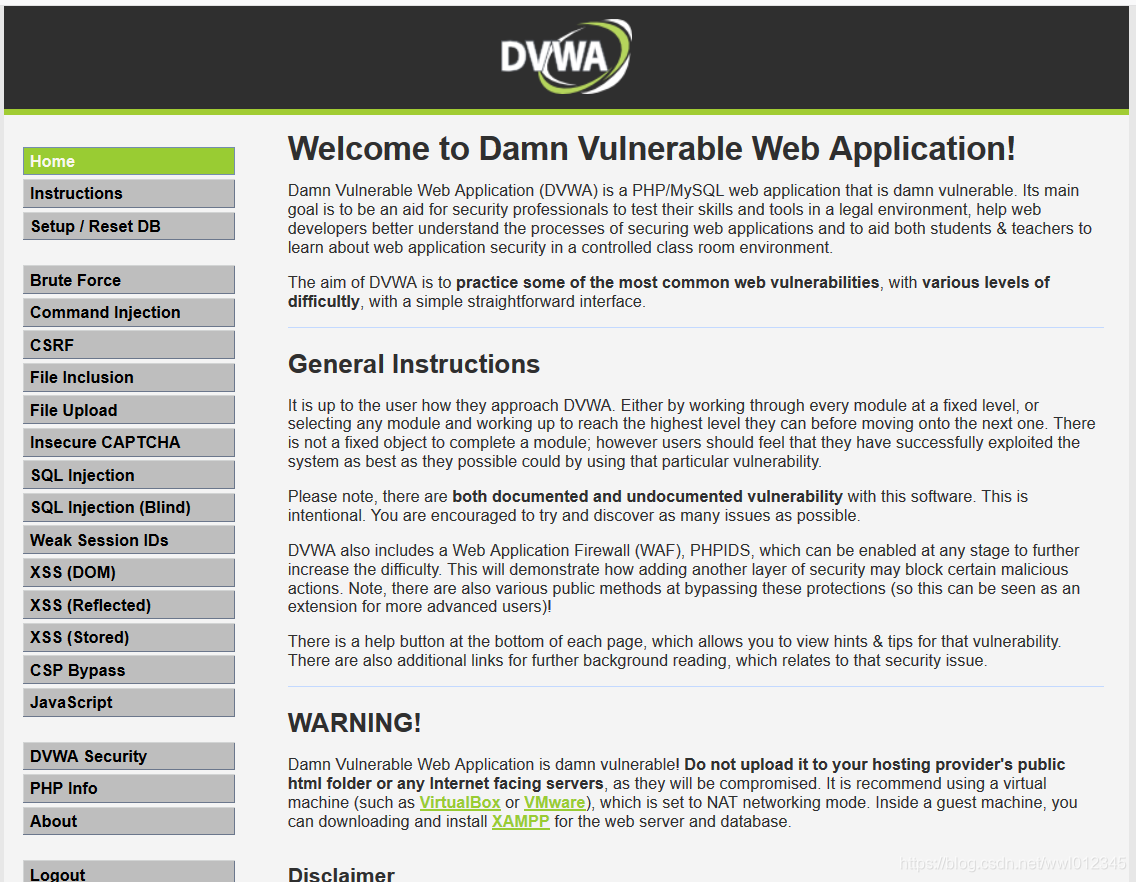Open SQL Injection module

(129, 475)
